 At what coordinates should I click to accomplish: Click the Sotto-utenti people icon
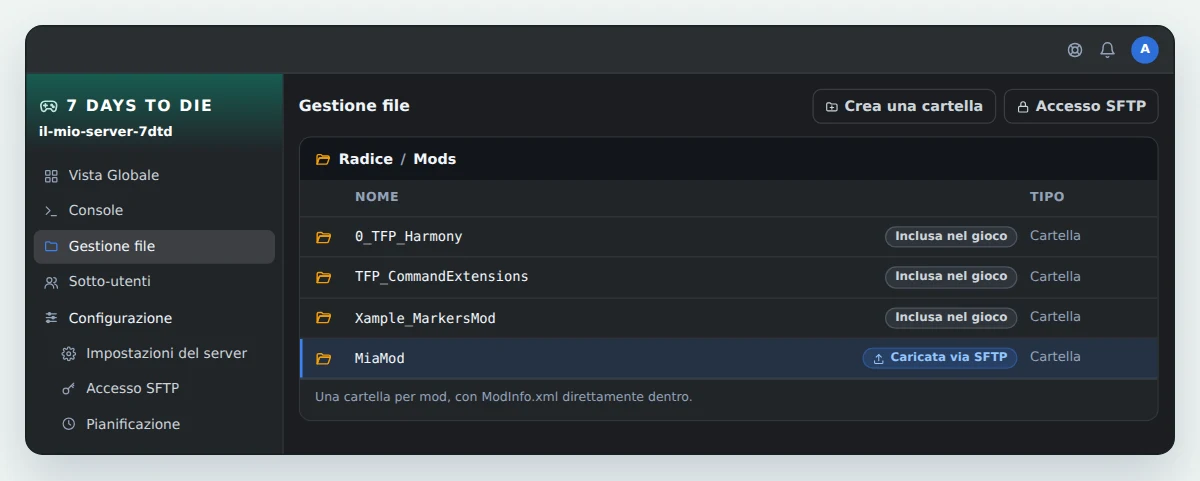click(51, 282)
